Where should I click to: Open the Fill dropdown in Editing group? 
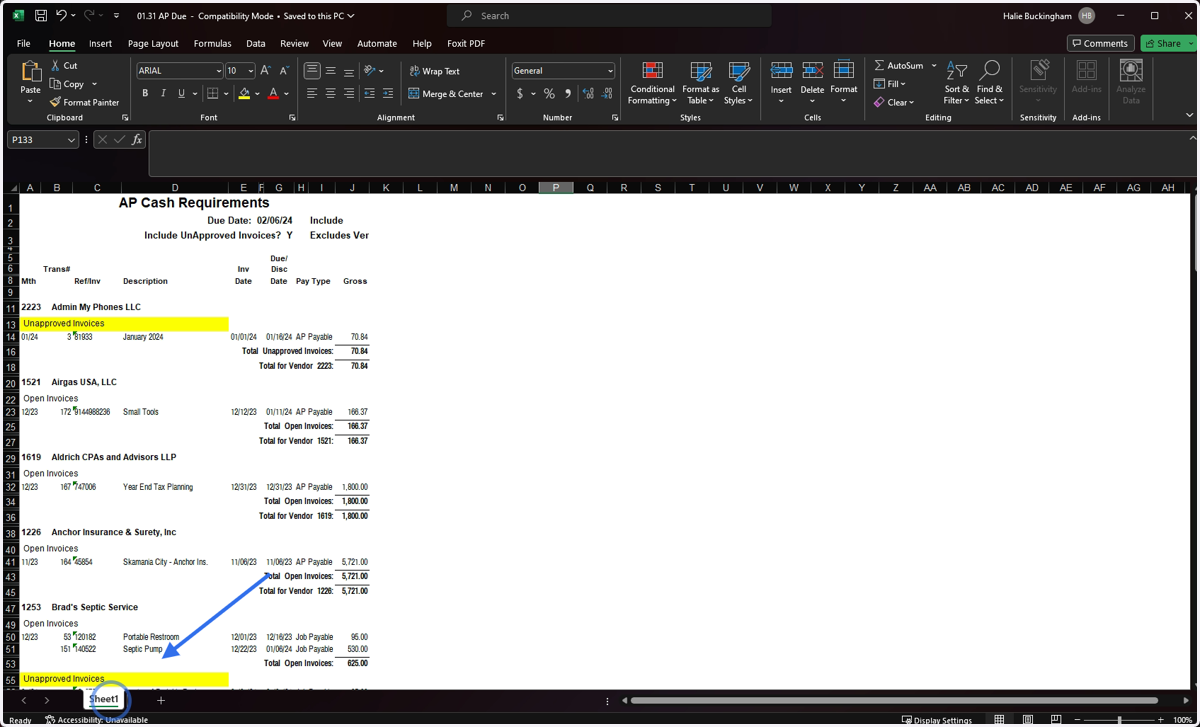tap(890, 84)
